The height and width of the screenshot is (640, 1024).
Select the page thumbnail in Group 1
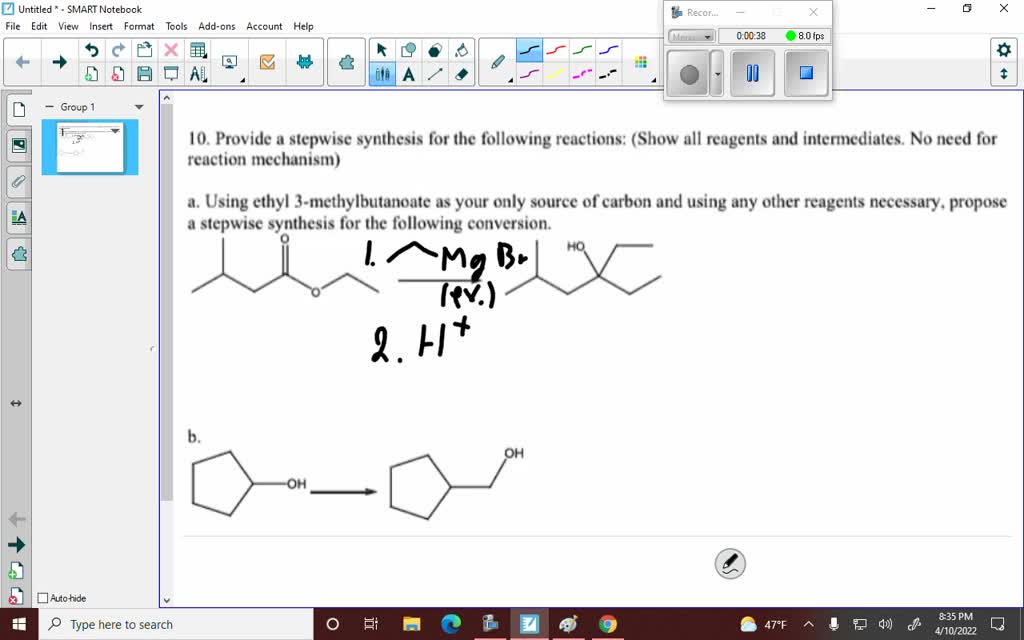(90, 147)
